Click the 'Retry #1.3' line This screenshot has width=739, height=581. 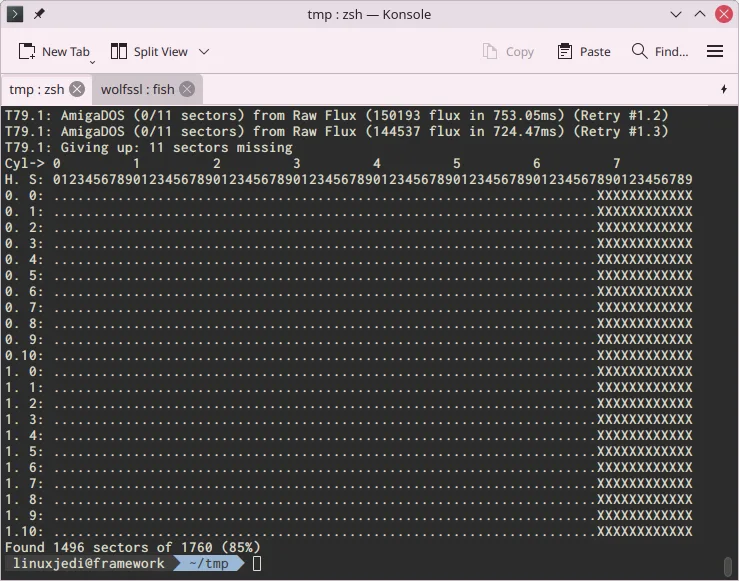(337, 131)
